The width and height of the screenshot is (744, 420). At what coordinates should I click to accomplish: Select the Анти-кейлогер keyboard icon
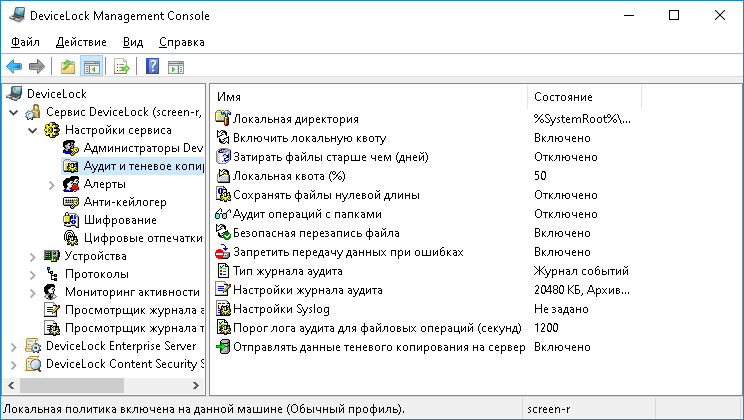tap(71, 202)
